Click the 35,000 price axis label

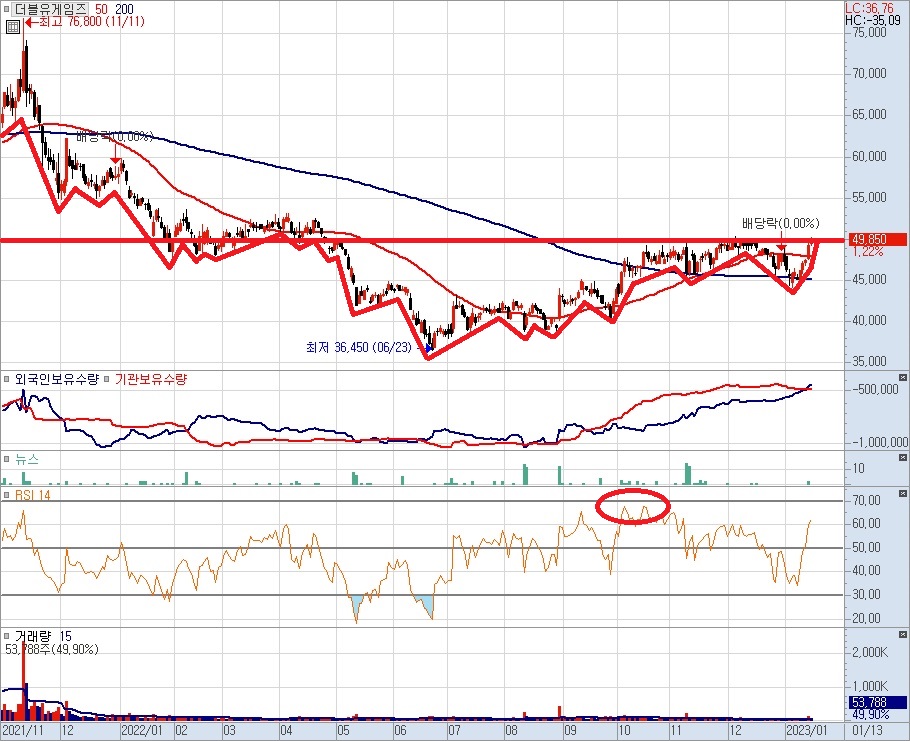click(869, 362)
